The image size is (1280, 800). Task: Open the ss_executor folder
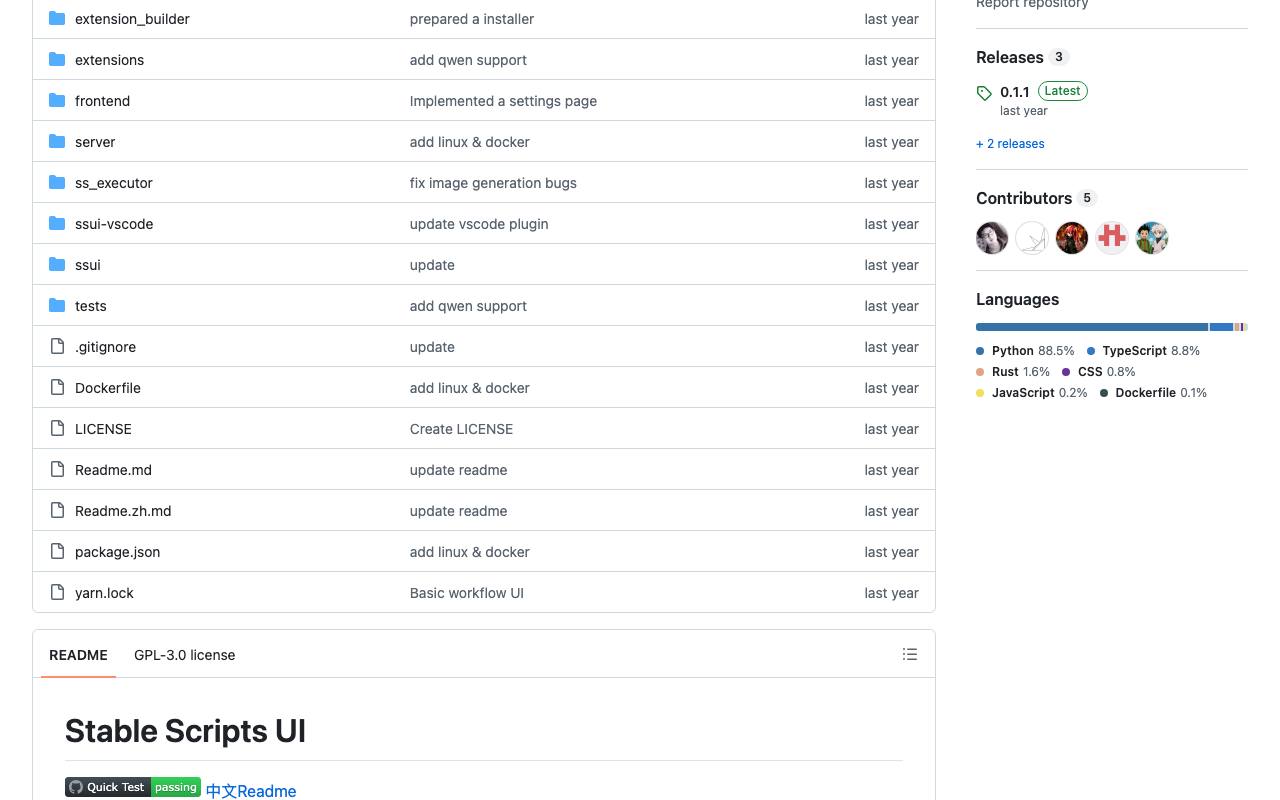[x=114, y=183]
